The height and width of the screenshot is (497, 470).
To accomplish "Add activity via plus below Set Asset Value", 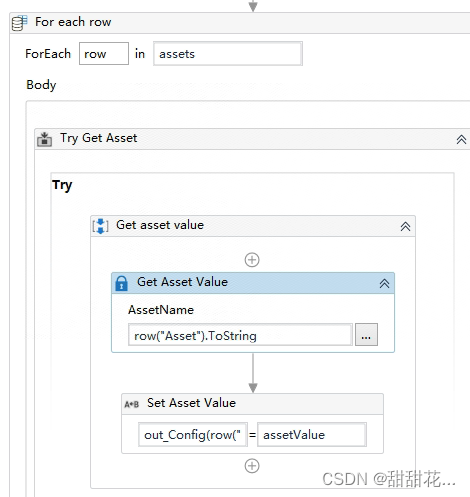I will pos(252,466).
